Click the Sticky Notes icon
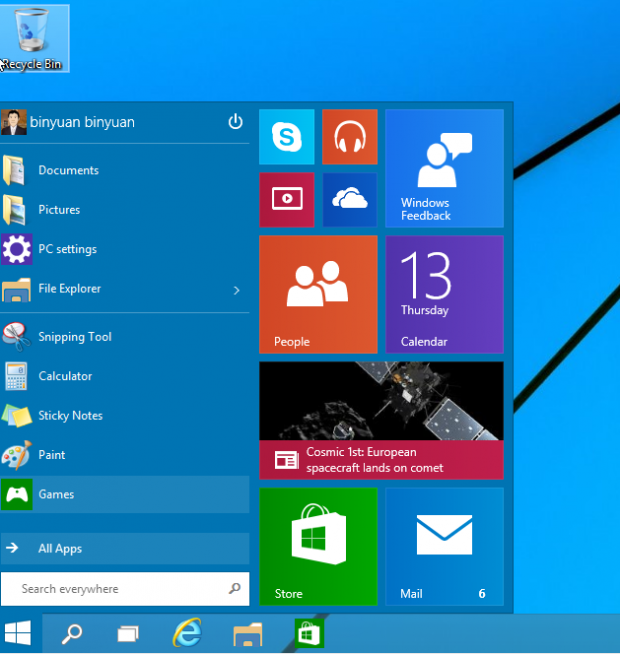620x654 pixels. [x=17, y=416]
